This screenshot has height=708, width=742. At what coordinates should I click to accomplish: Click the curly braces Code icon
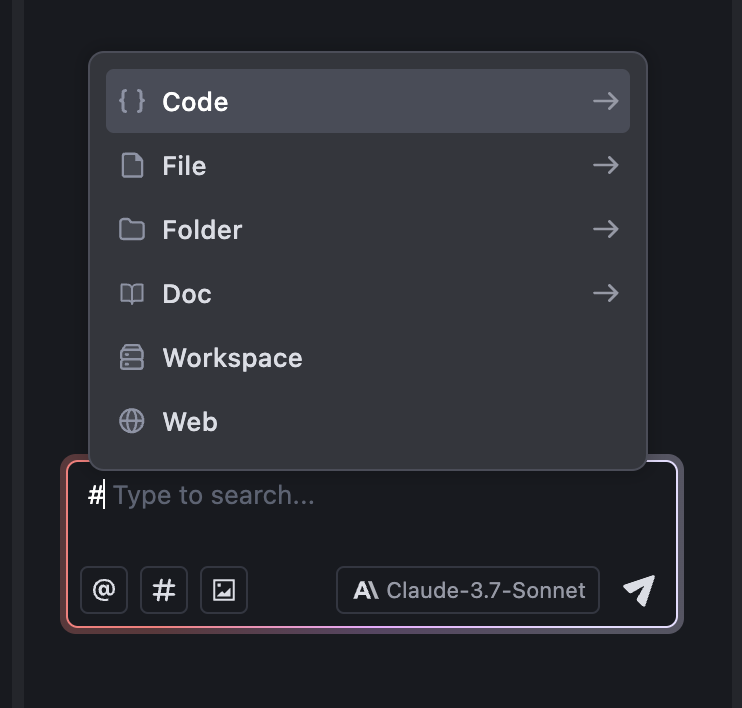pyautogui.click(x=132, y=101)
